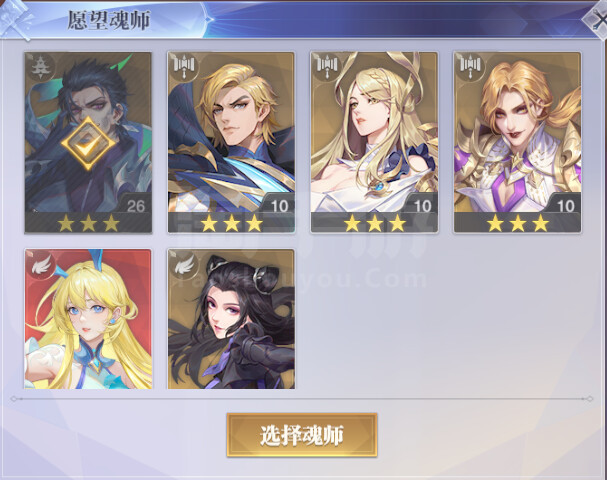Click the crossbow class icon on blonde woman card
This screenshot has height=480, width=607.
coord(327,66)
